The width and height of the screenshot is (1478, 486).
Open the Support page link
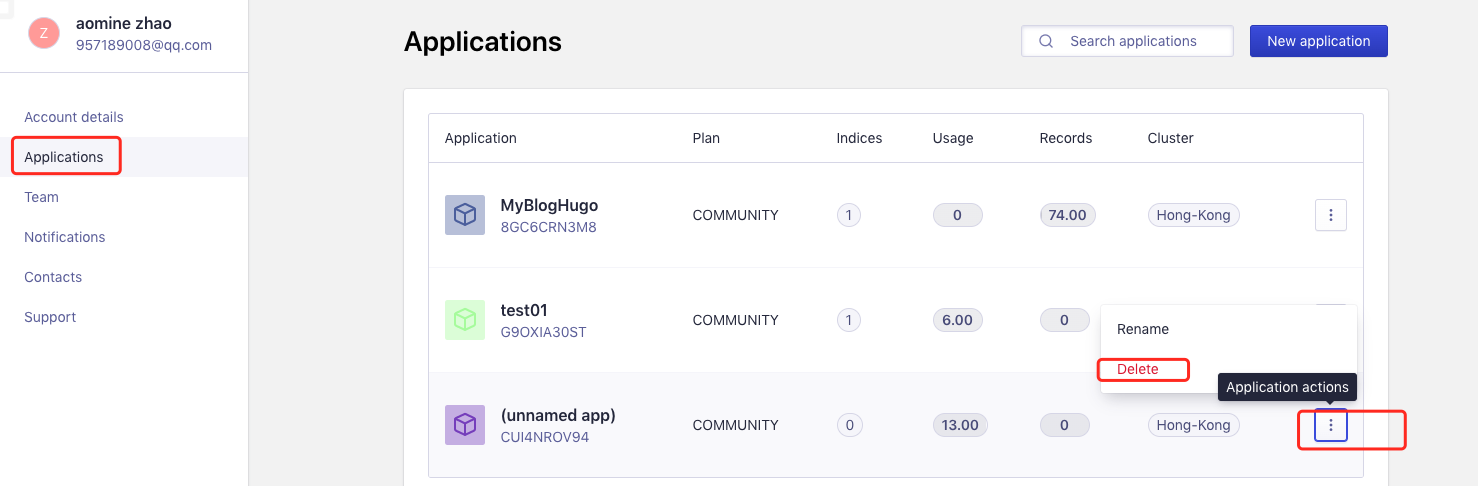point(50,317)
